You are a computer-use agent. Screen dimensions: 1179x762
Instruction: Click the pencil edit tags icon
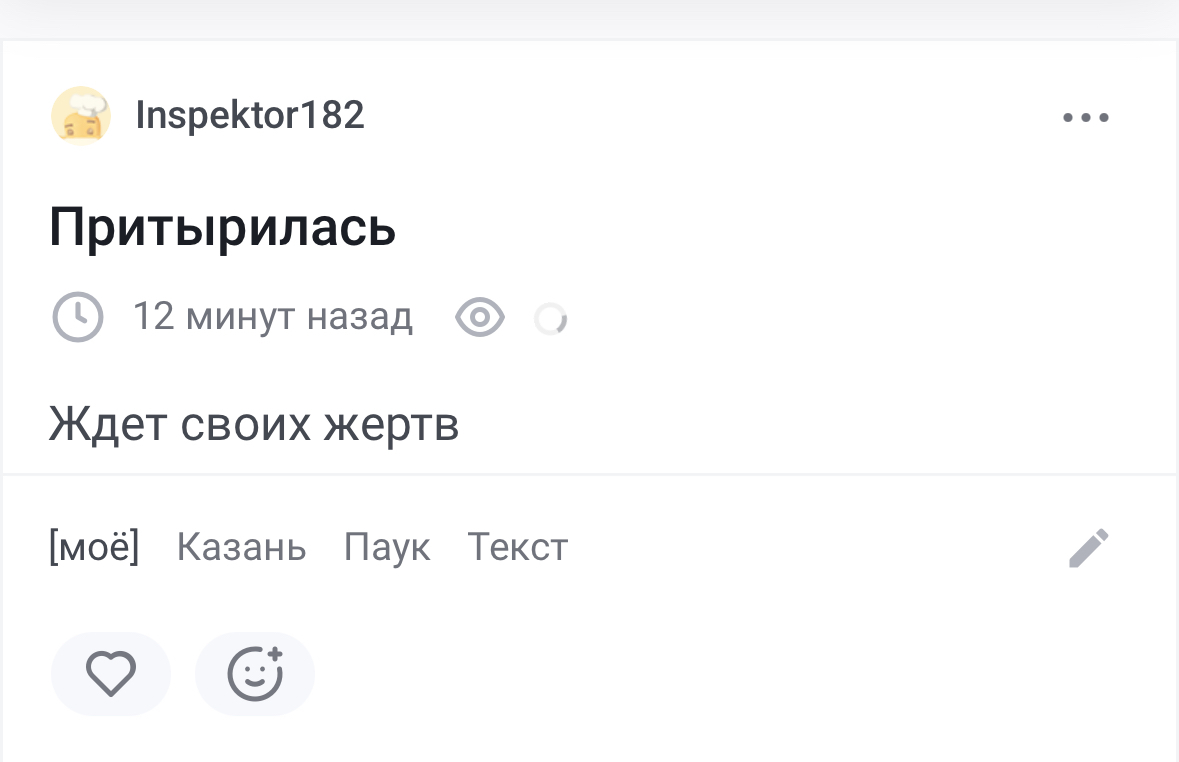[1089, 548]
